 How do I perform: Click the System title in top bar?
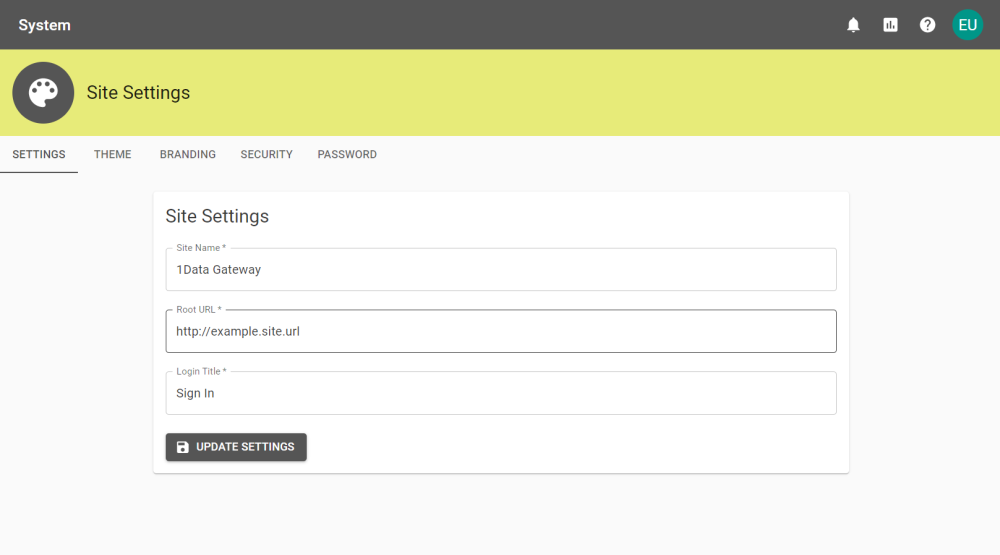coord(45,25)
